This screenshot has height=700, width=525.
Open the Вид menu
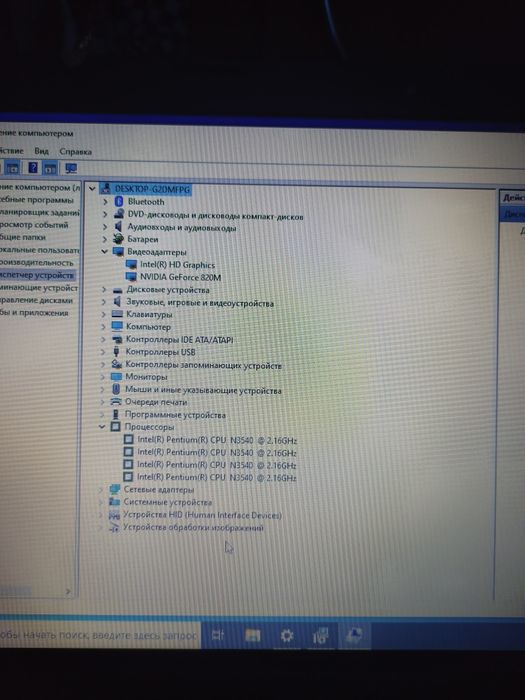(41, 151)
